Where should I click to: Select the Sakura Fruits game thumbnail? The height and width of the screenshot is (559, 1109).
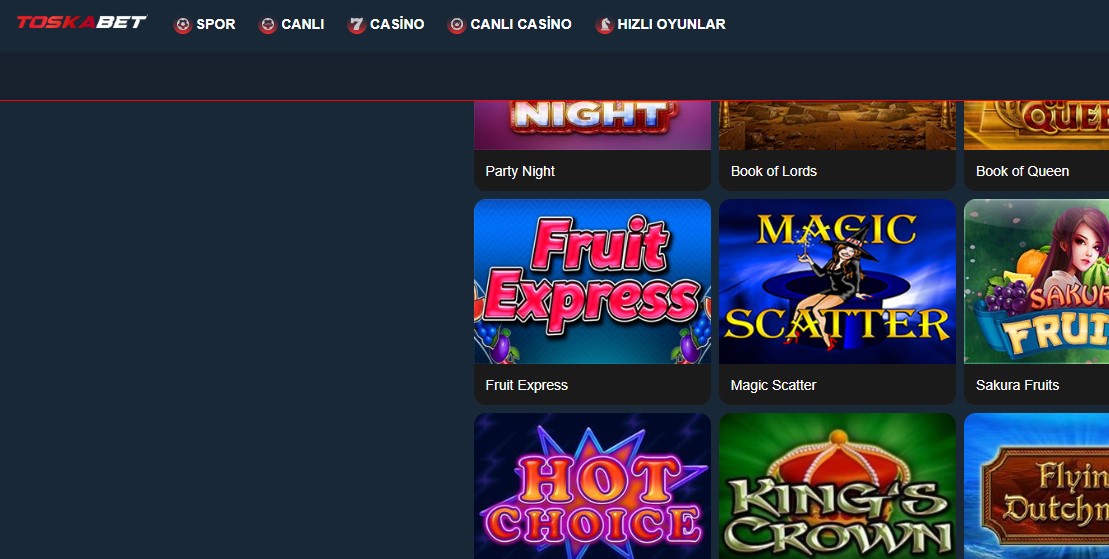point(1036,282)
